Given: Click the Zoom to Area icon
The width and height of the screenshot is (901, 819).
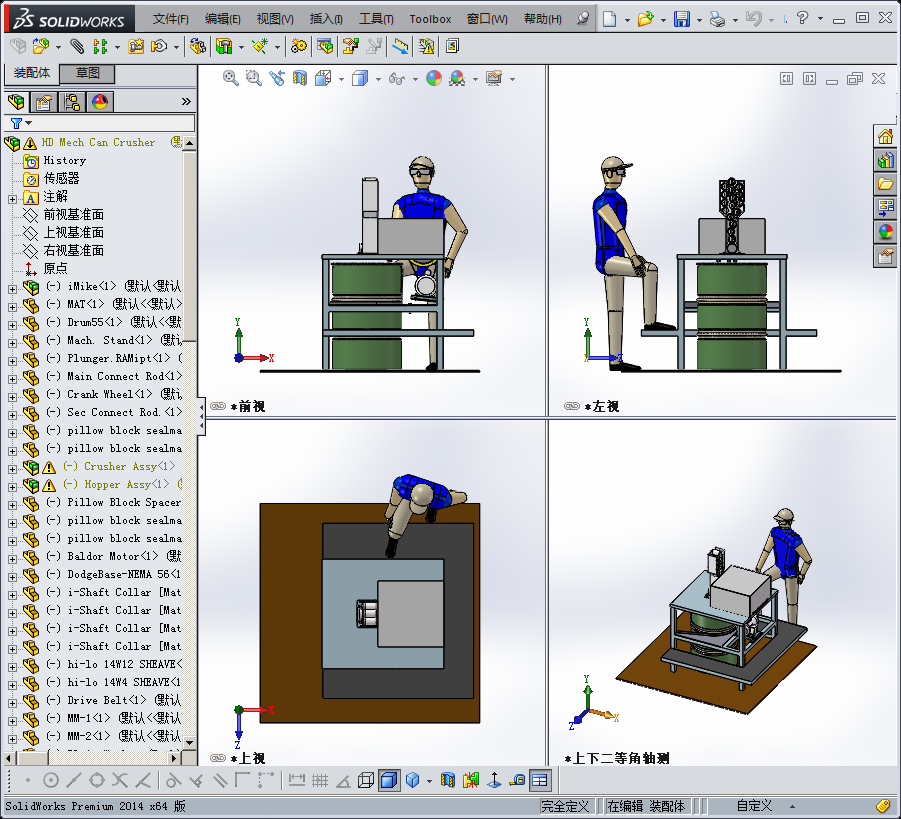Looking at the screenshot, I should [x=253, y=78].
